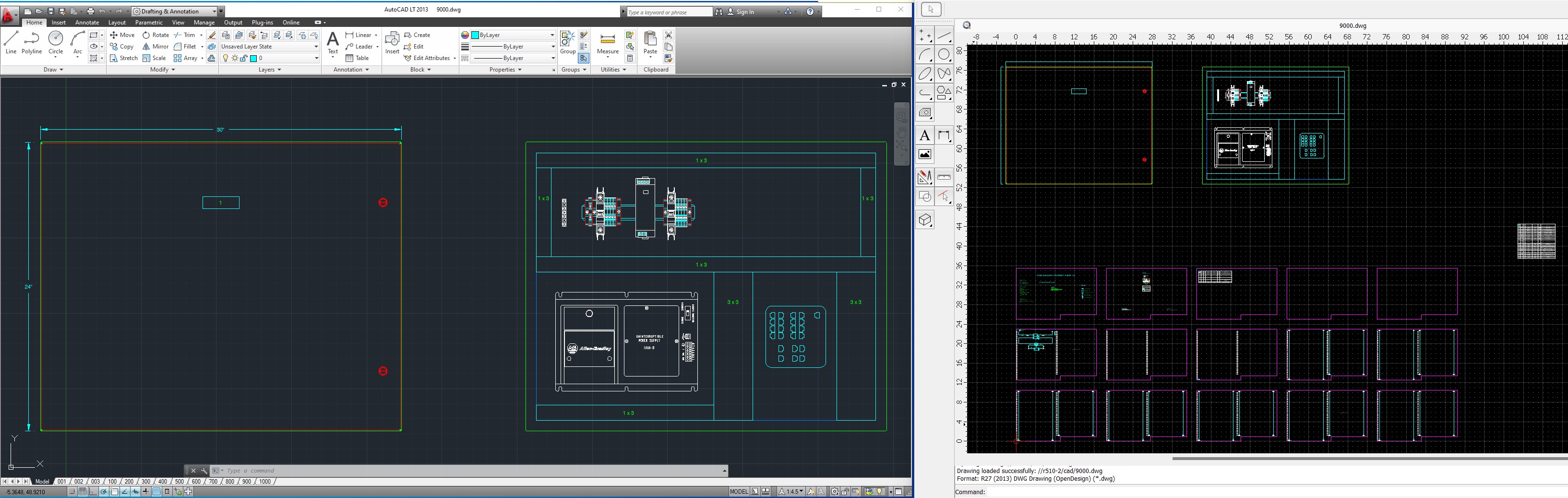Open the annotation scale 1:4.5 dropdown
Image resolution: width=1568 pixels, height=498 pixels.
pyautogui.click(x=791, y=491)
